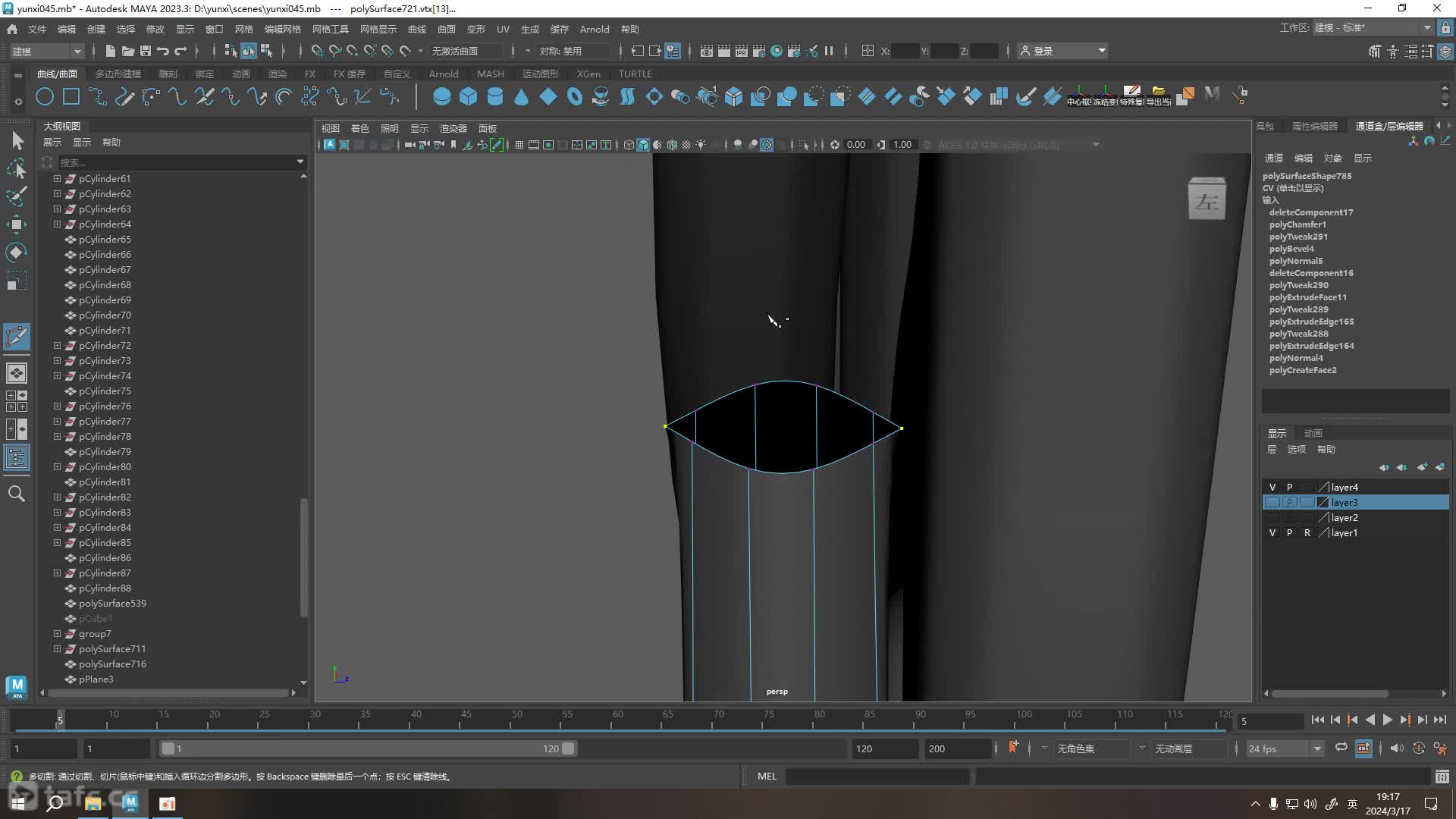Open the outliner search filter dropdown
The image size is (1456, 819).
point(300,162)
